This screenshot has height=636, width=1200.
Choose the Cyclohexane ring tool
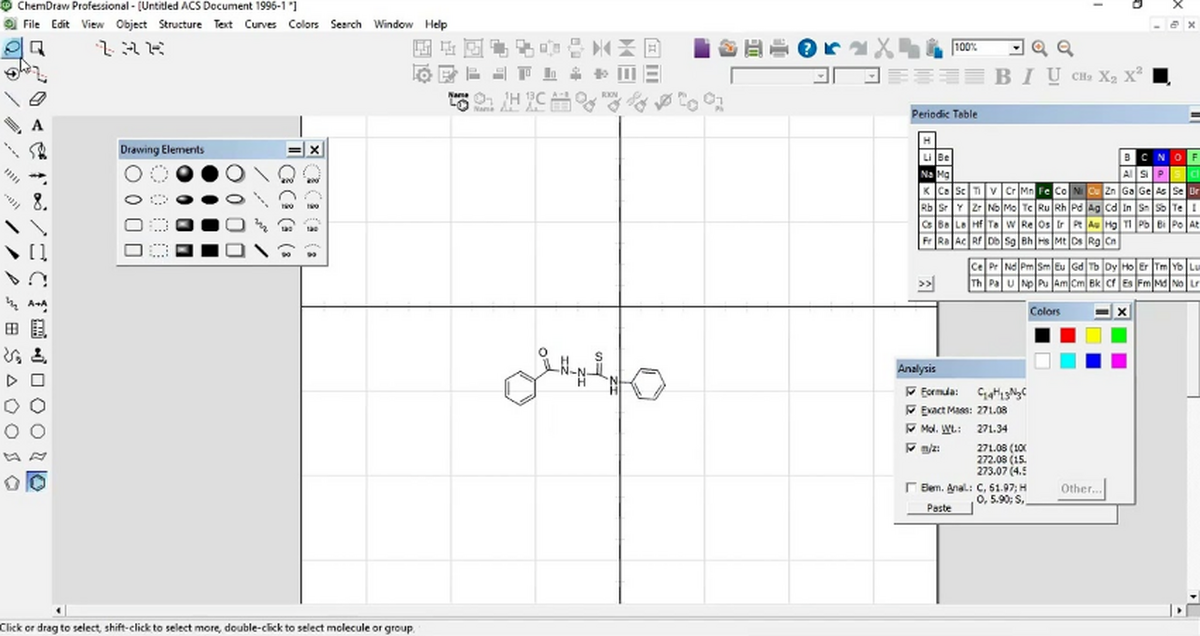click(x=38, y=406)
